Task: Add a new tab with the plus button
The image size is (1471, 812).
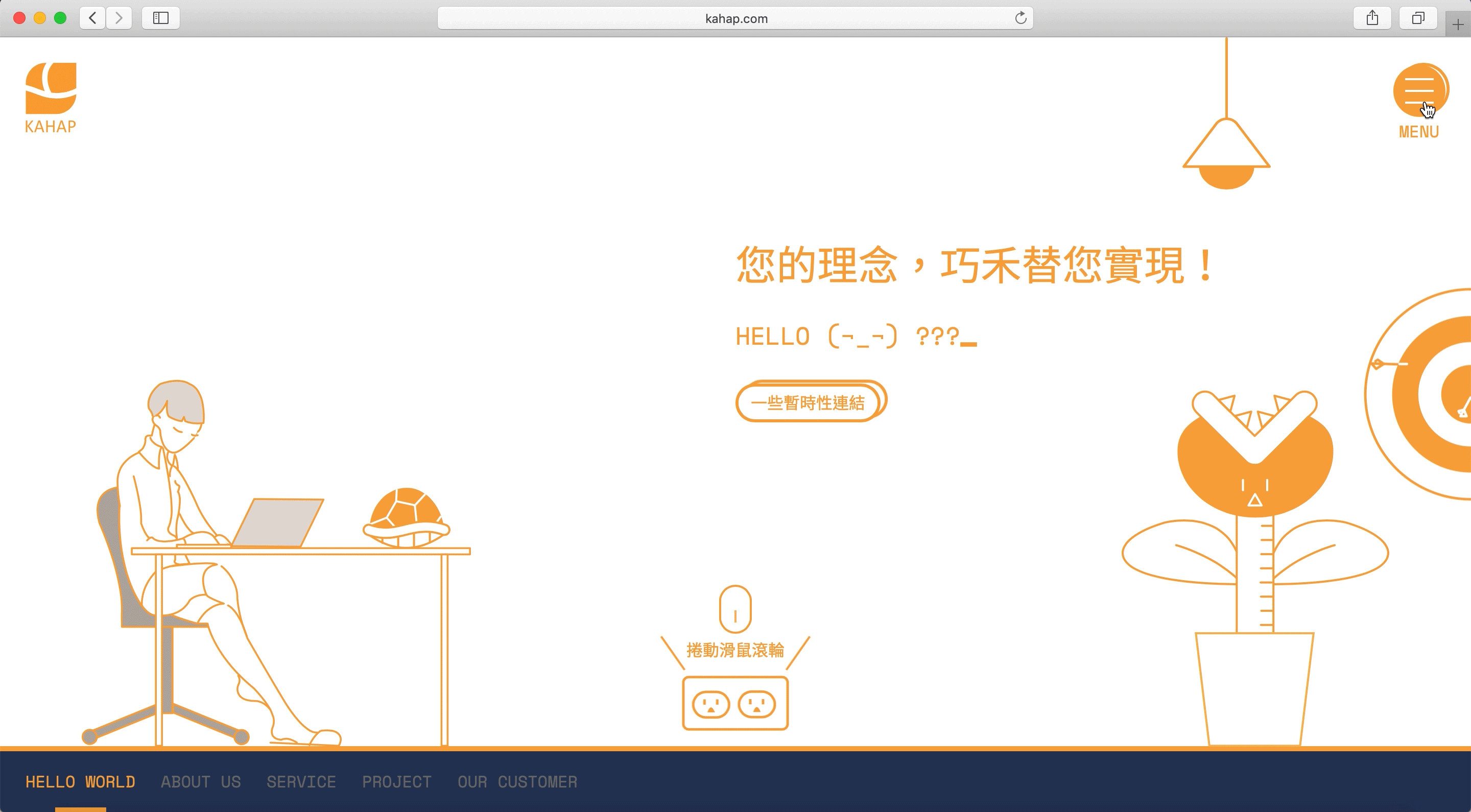Action: [x=1458, y=25]
